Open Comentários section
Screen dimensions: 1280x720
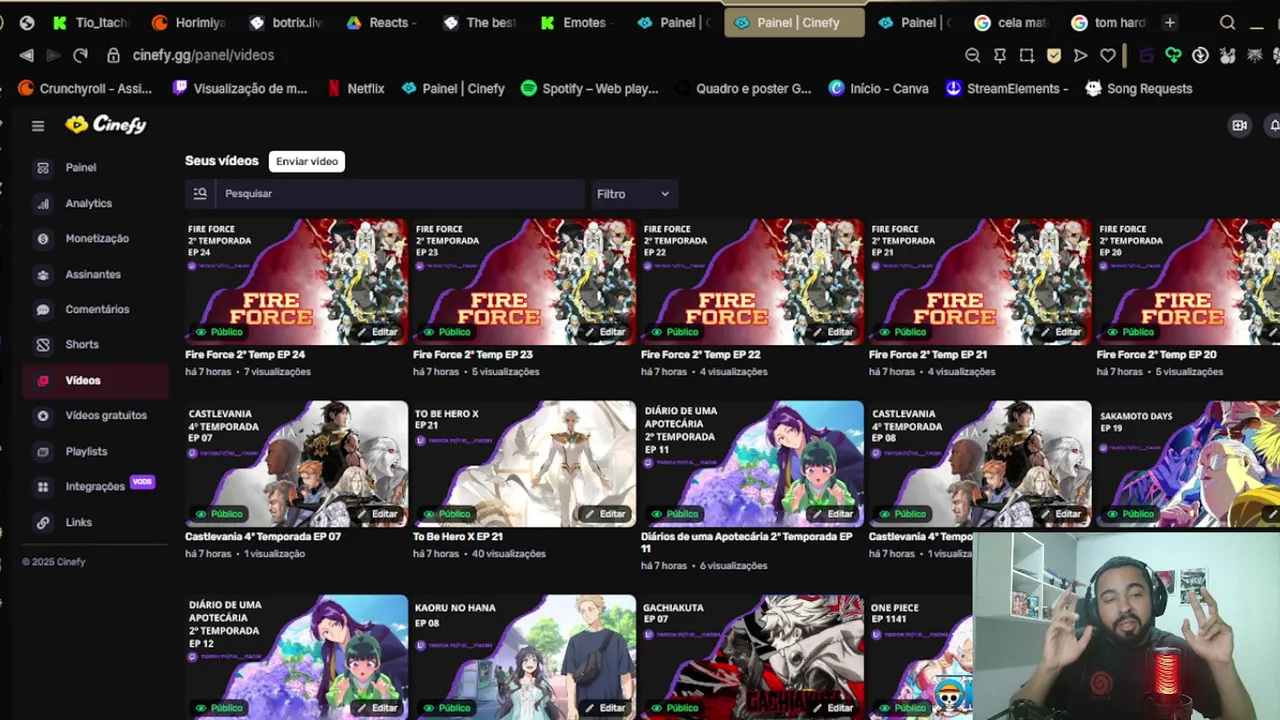[97, 309]
